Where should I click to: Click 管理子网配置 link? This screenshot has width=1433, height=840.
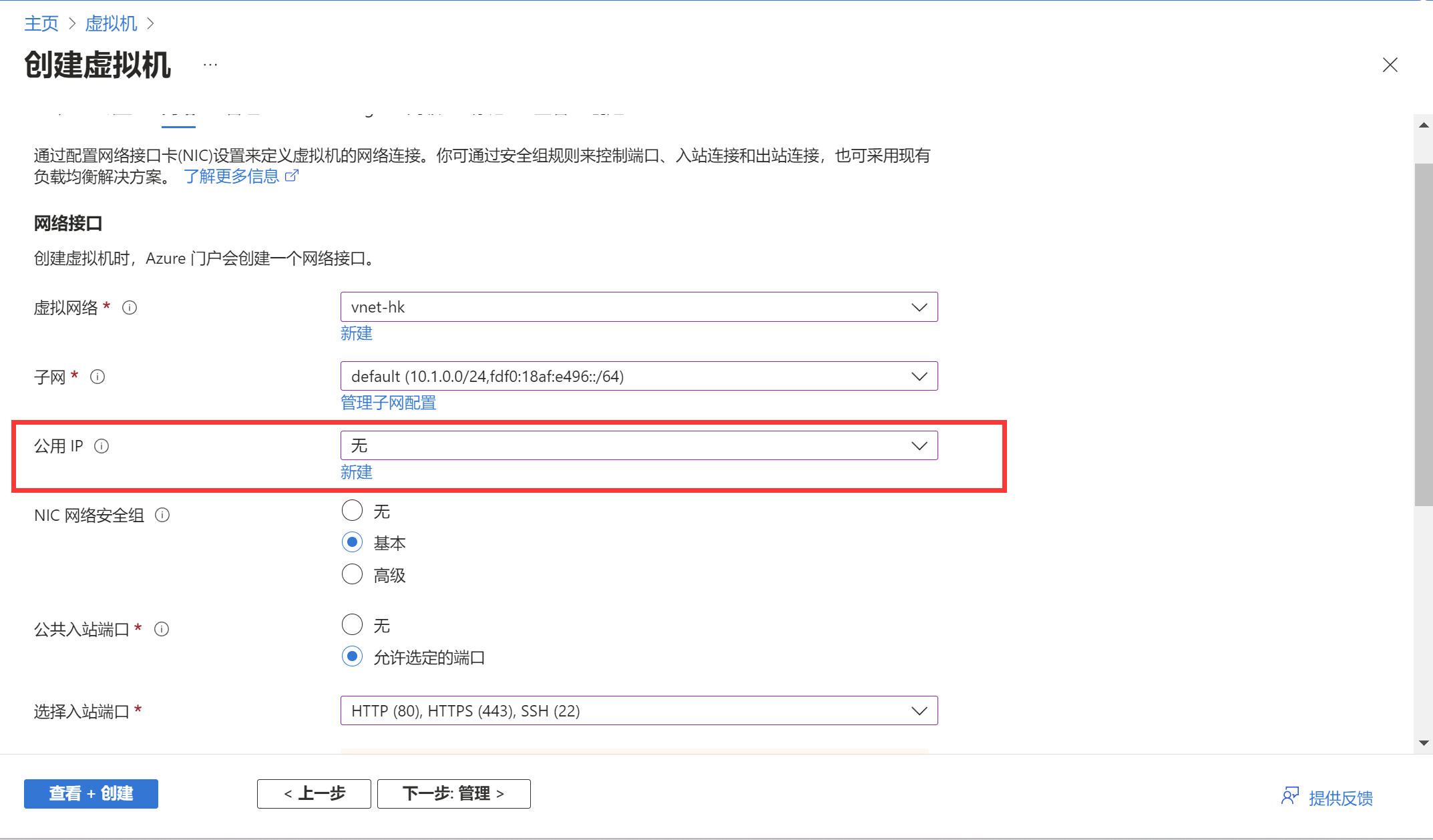pos(388,403)
